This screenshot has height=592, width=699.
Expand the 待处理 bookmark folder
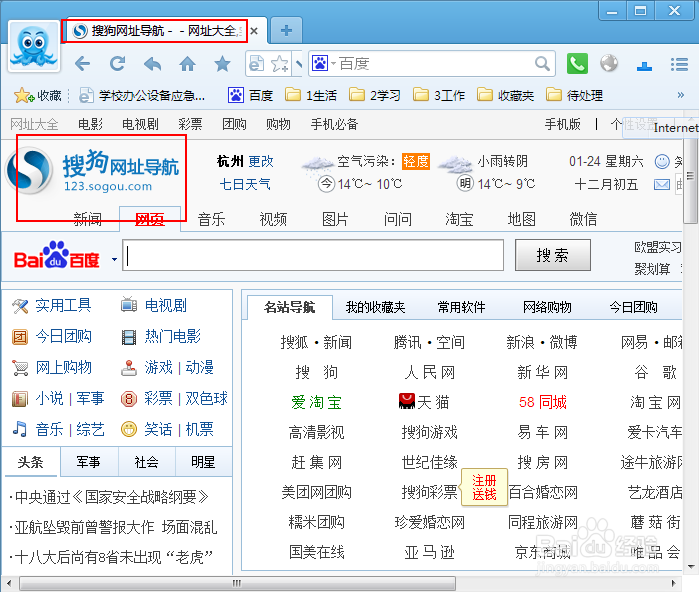(x=575, y=95)
